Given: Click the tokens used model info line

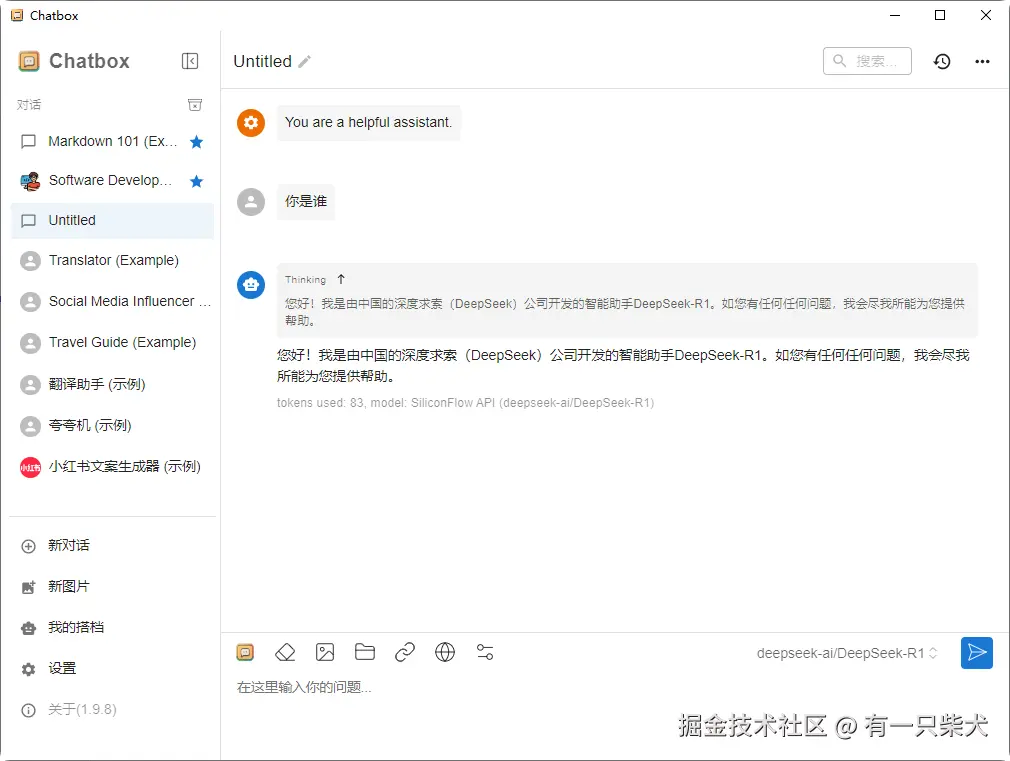Looking at the screenshot, I should pyautogui.click(x=465, y=403).
